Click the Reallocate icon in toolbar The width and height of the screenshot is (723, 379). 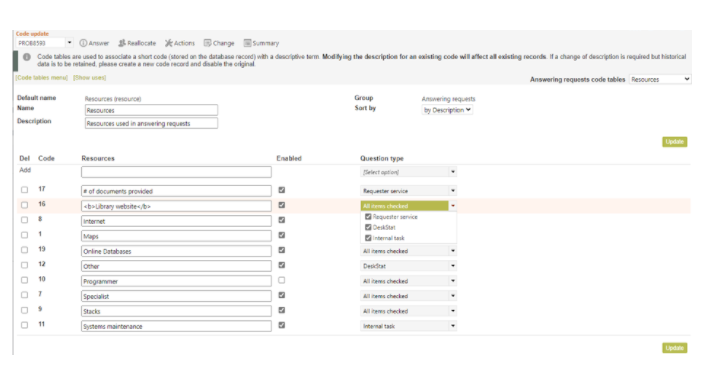coord(122,43)
